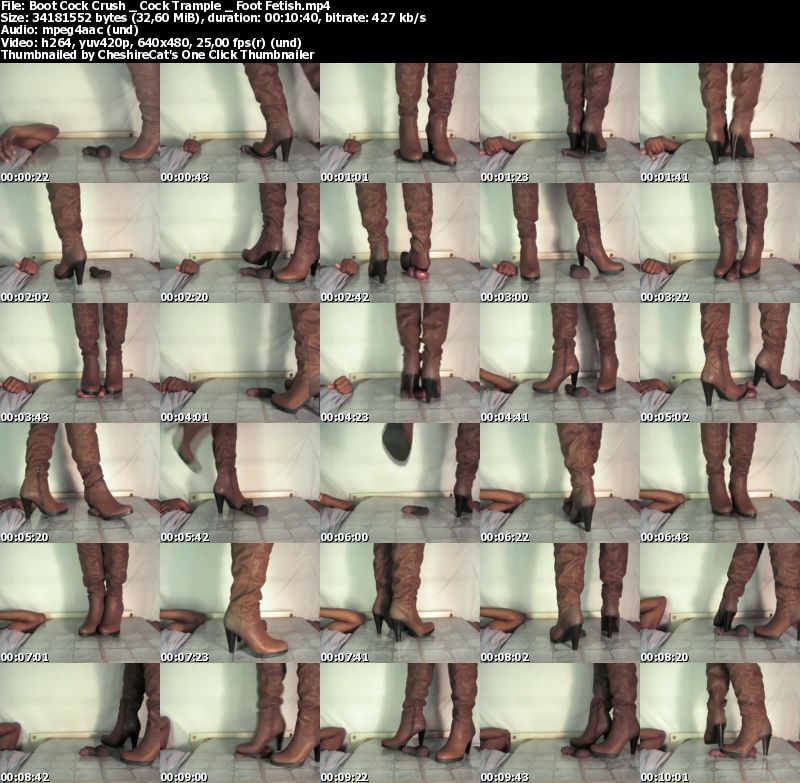Select the frame stamped 00:01:23
Screen dimensions: 800x783
(560, 123)
